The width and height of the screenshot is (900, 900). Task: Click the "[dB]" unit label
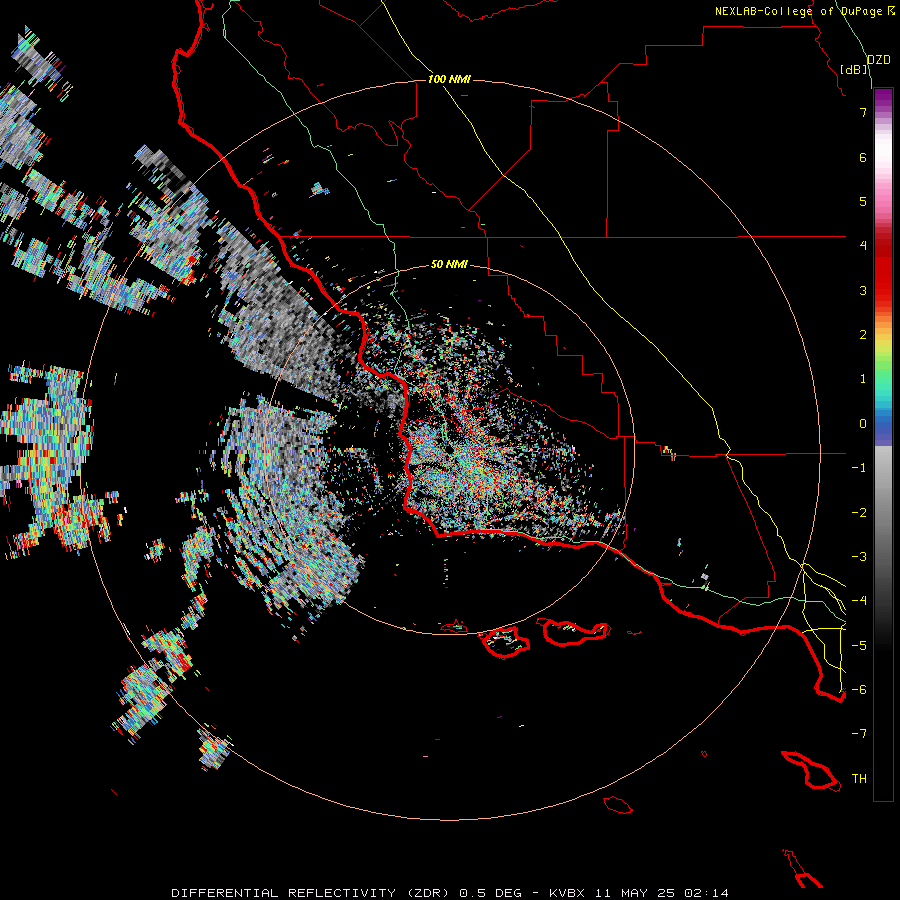[x=854, y=69]
